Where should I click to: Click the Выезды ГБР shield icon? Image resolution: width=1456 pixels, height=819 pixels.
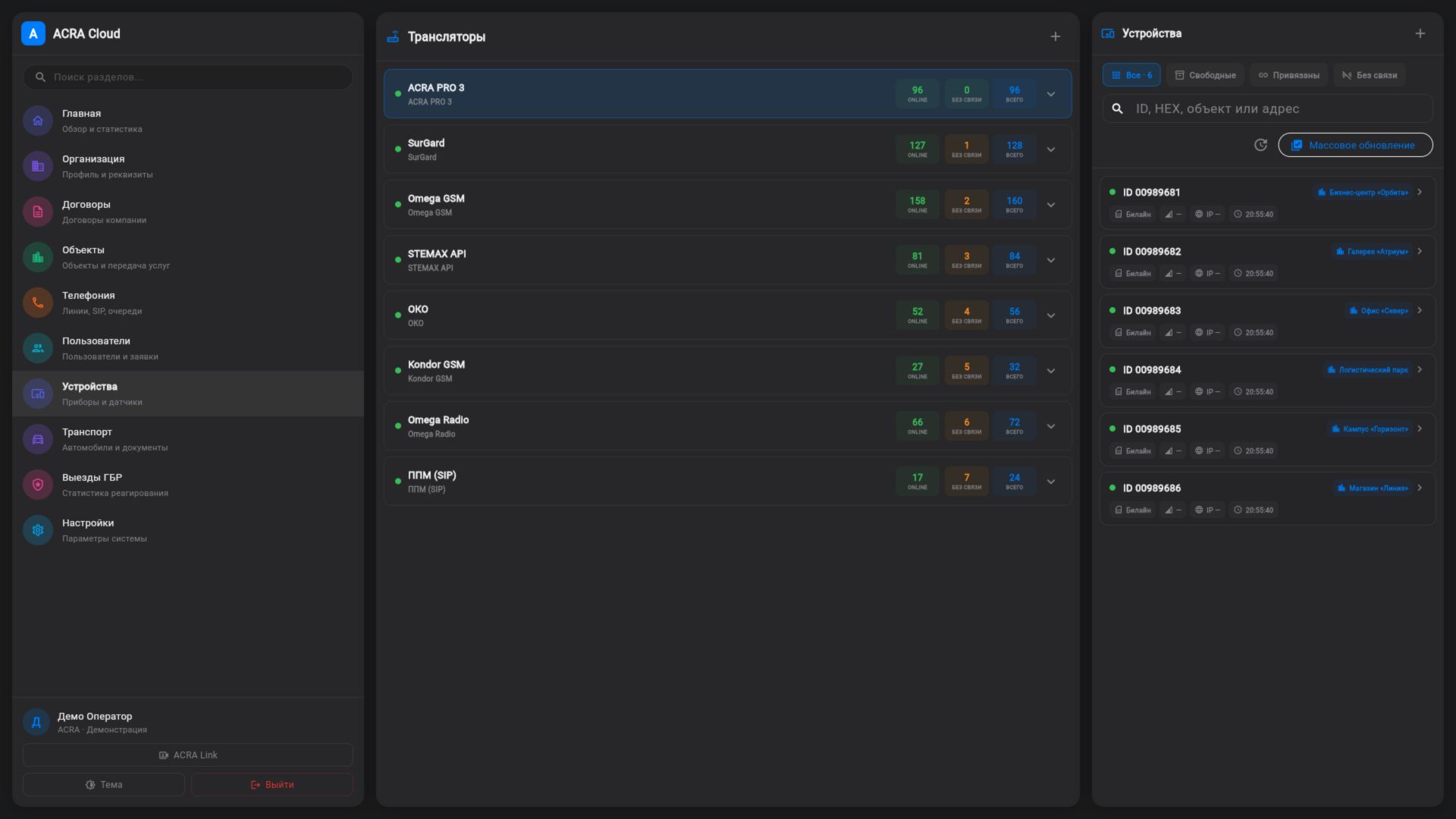(38, 485)
